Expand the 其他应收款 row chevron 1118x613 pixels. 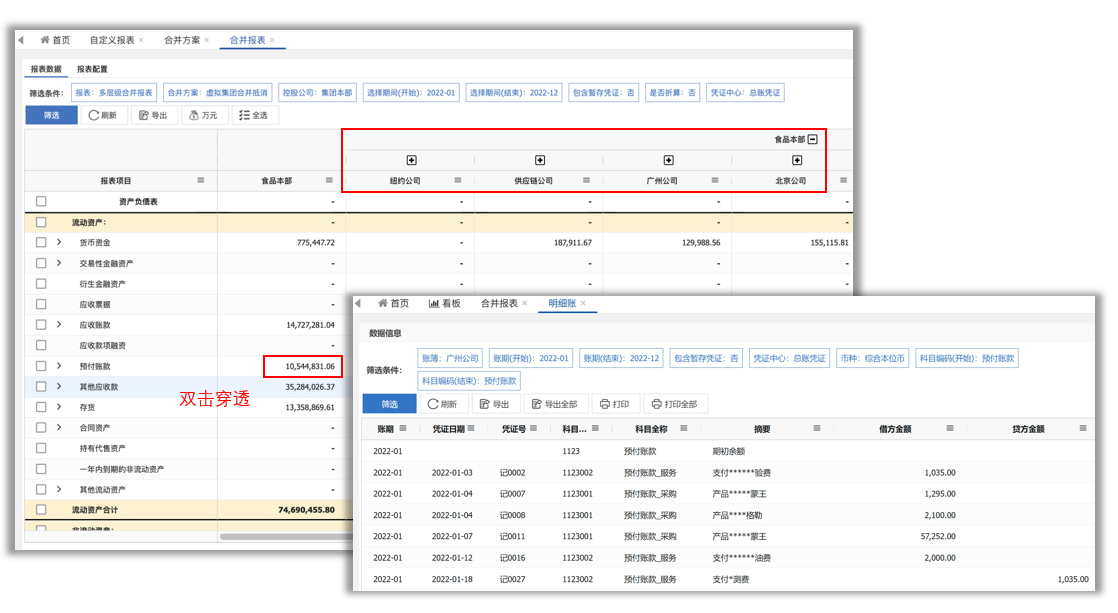[59, 386]
